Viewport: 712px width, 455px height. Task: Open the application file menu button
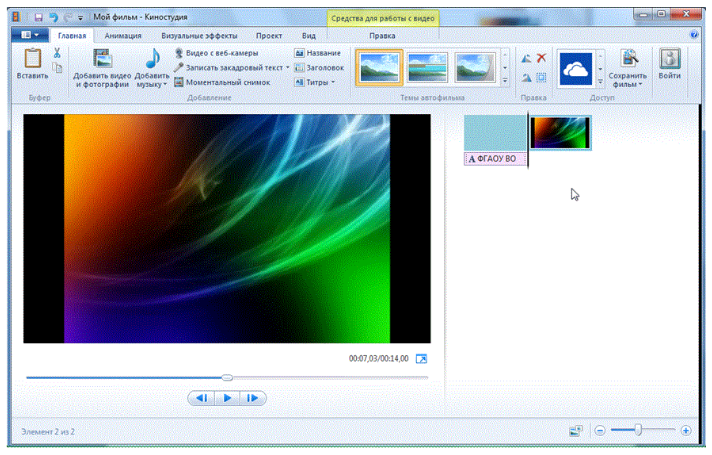[30, 35]
